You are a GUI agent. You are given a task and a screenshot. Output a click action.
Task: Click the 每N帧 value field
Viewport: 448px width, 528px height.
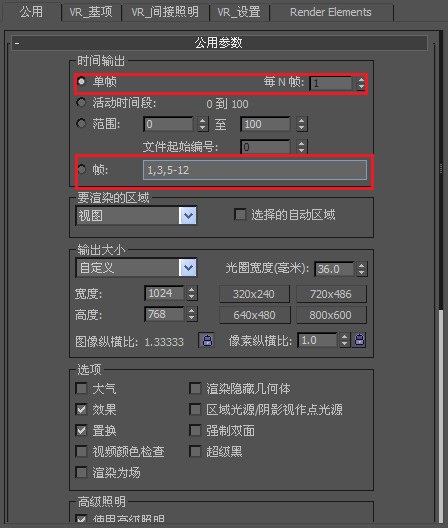pos(331,83)
